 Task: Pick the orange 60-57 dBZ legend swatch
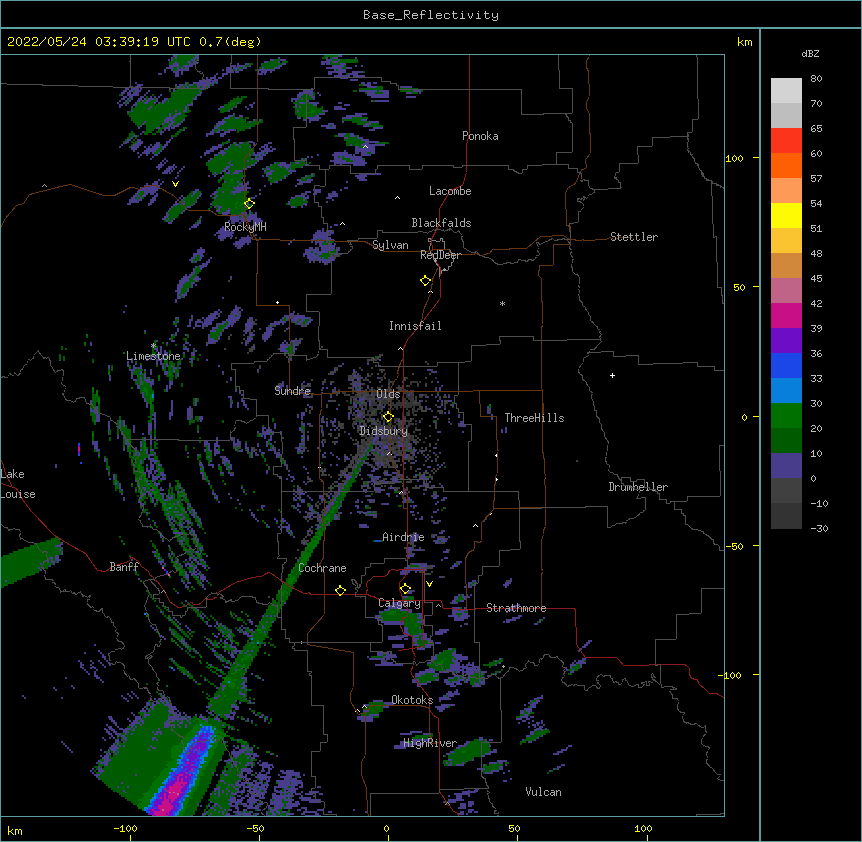[x=786, y=165]
